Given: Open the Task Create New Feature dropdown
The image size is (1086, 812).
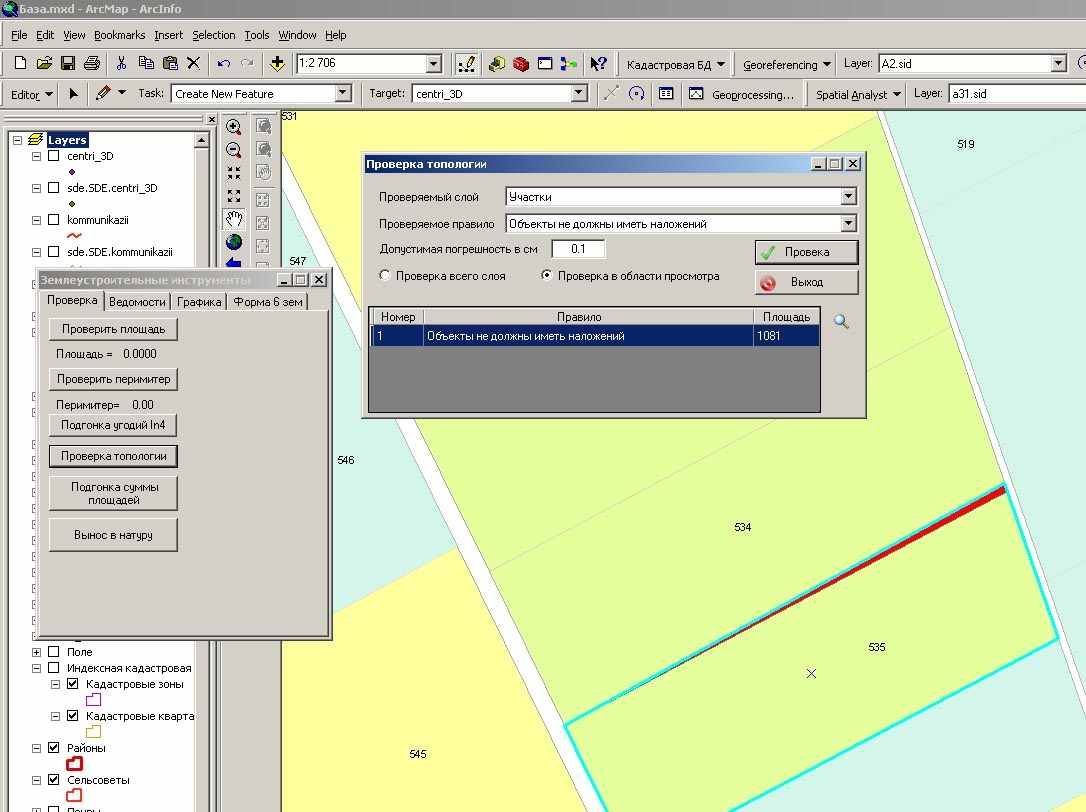Looking at the screenshot, I should [343, 94].
